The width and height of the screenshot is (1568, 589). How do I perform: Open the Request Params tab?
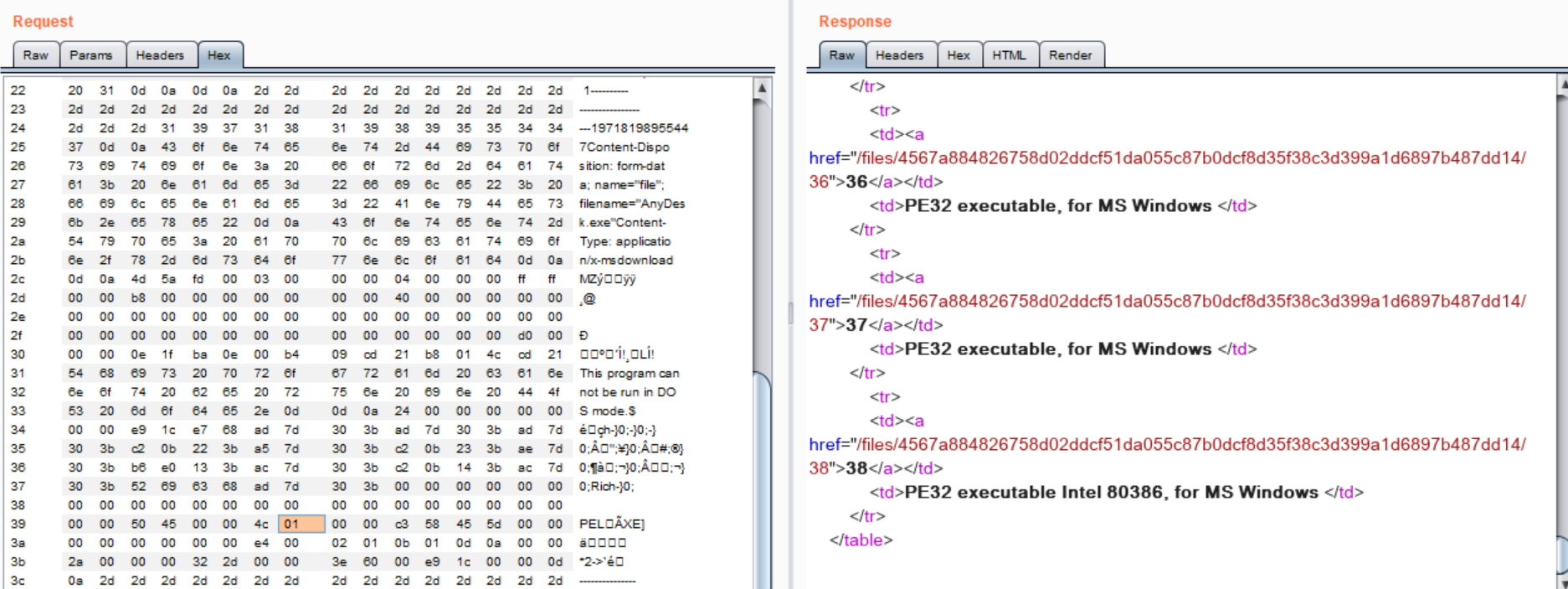point(91,55)
